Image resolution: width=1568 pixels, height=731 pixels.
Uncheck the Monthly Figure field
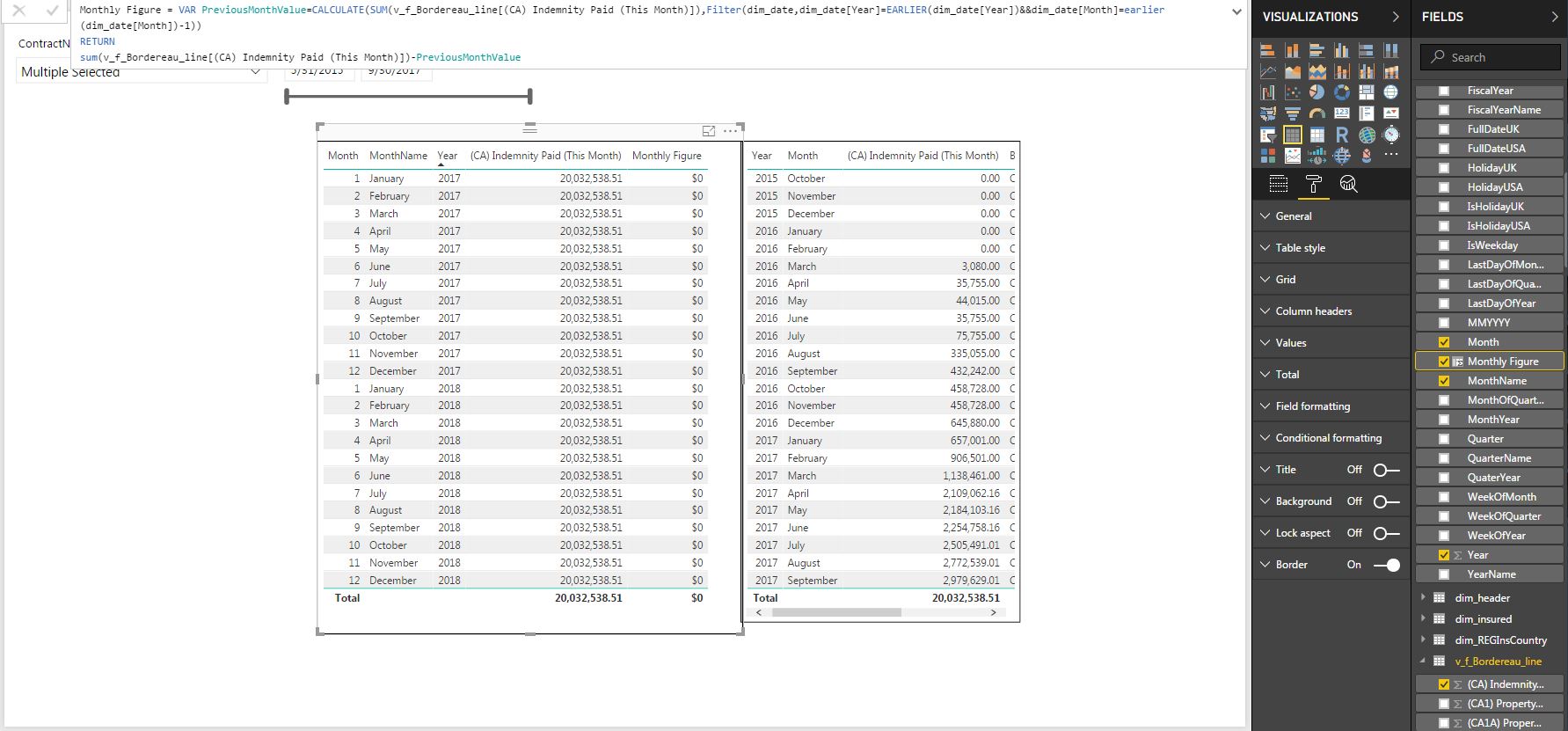pyautogui.click(x=1444, y=362)
